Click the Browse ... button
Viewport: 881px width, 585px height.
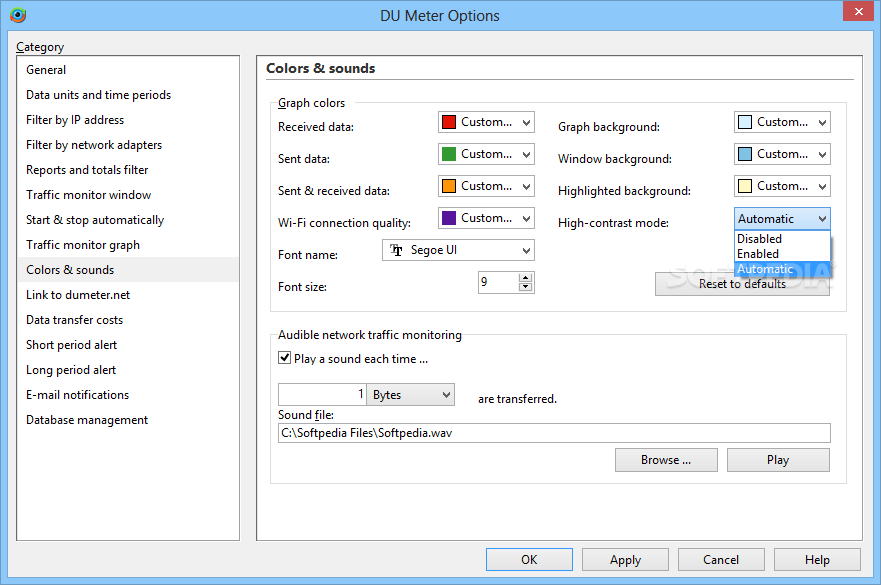(x=666, y=460)
